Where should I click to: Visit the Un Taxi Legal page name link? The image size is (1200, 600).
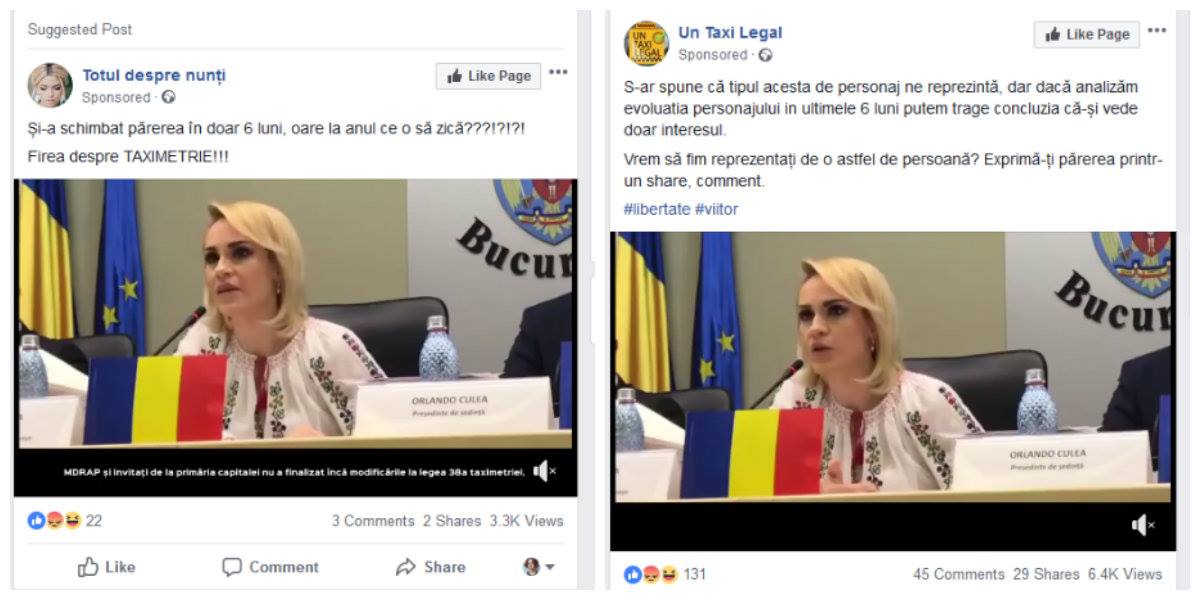pyautogui.click(x=730, y=33)
